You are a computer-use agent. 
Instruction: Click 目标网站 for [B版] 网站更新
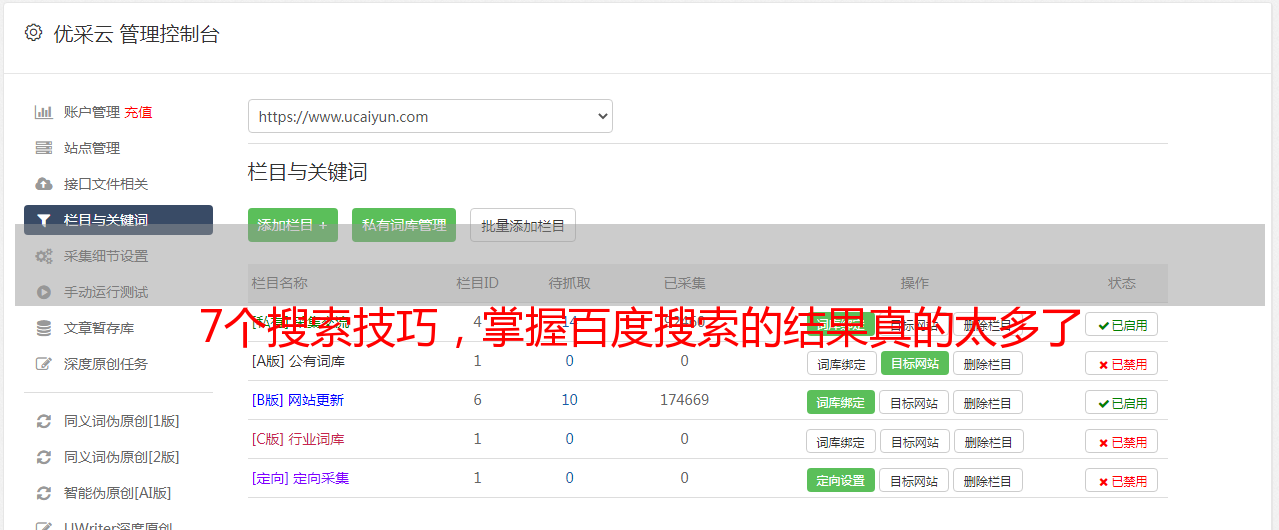[x=914, y=402]
